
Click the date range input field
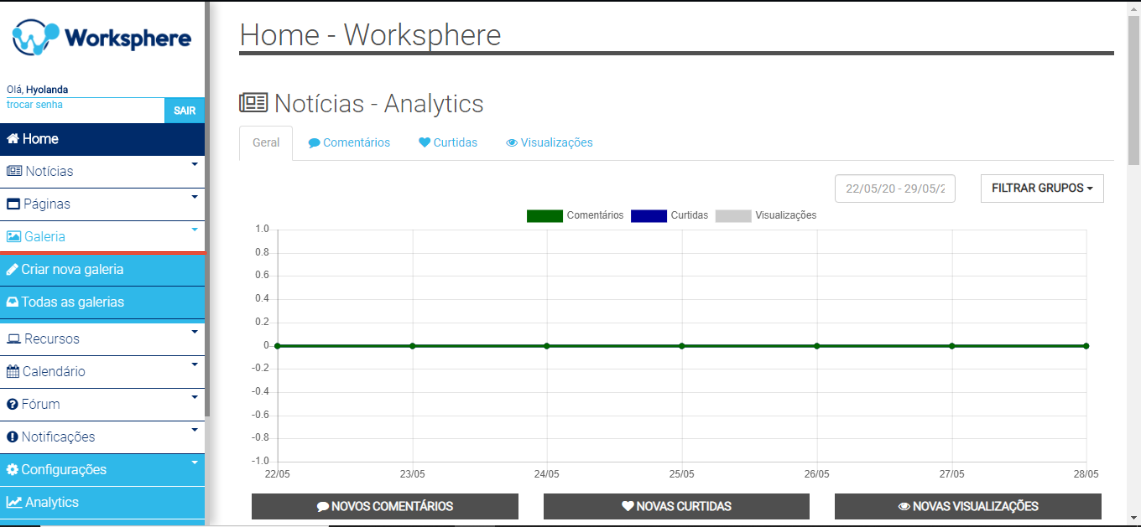tap(895, 189)
